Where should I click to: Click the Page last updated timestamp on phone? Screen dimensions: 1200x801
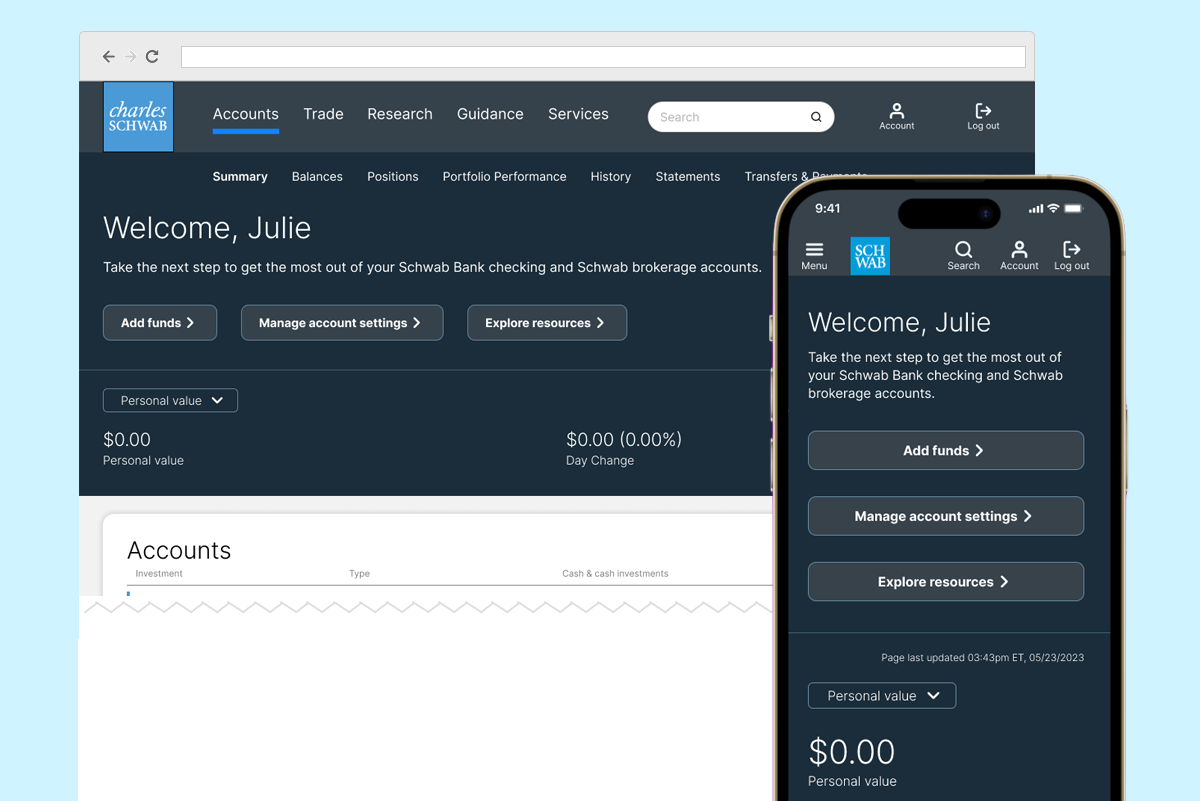pyautogui.click(x=982, y=658)
